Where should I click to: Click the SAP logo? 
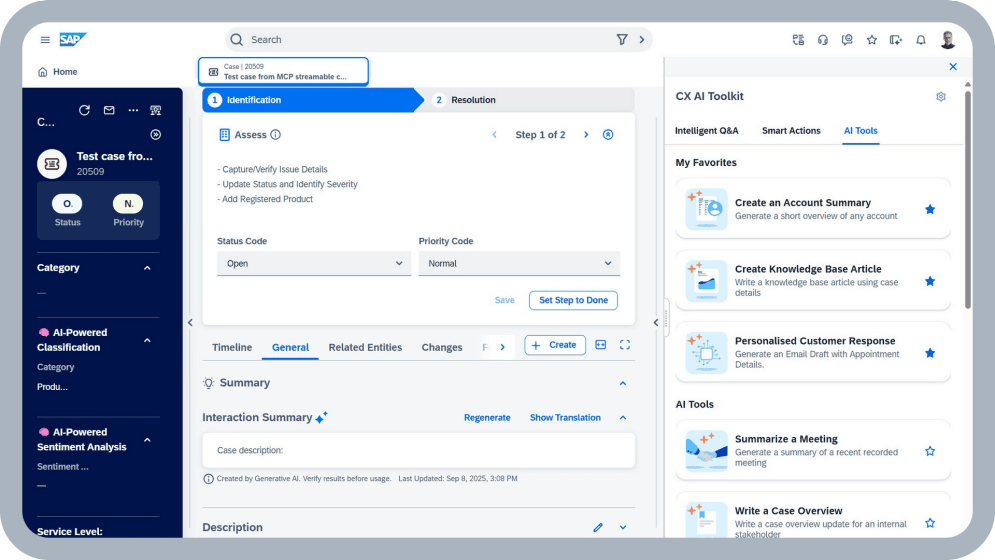pyautogui.click(x=72, y=39)
